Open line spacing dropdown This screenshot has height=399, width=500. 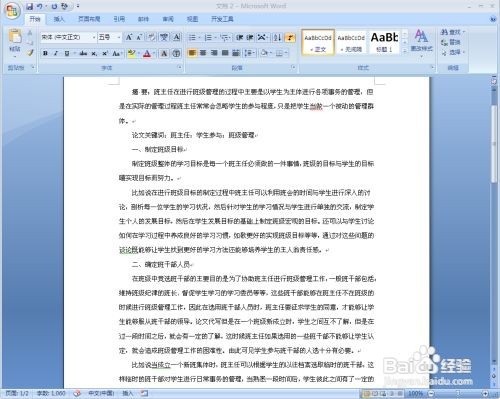tap(250, 53)
